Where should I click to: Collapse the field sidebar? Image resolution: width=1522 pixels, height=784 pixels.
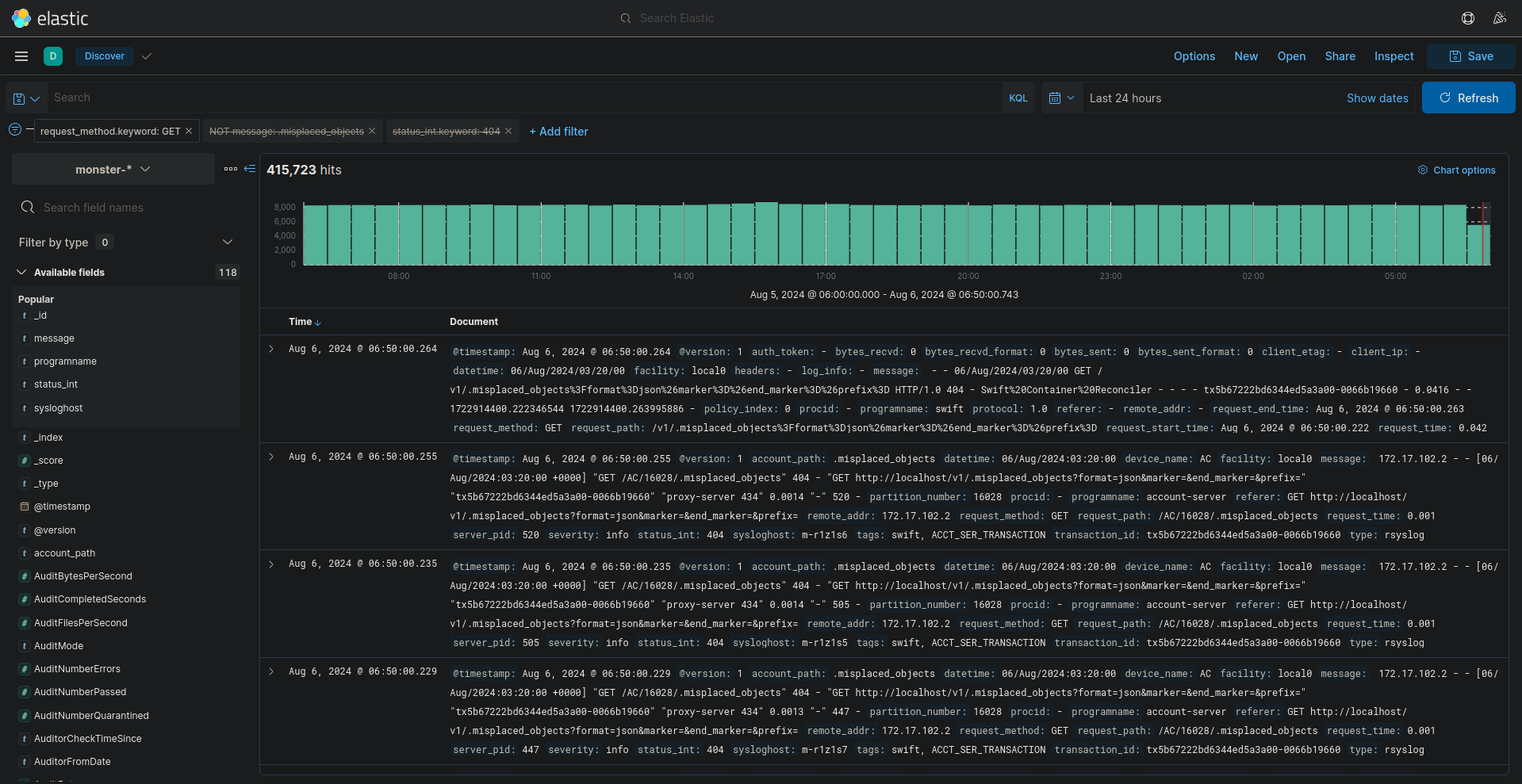(250, 169)
